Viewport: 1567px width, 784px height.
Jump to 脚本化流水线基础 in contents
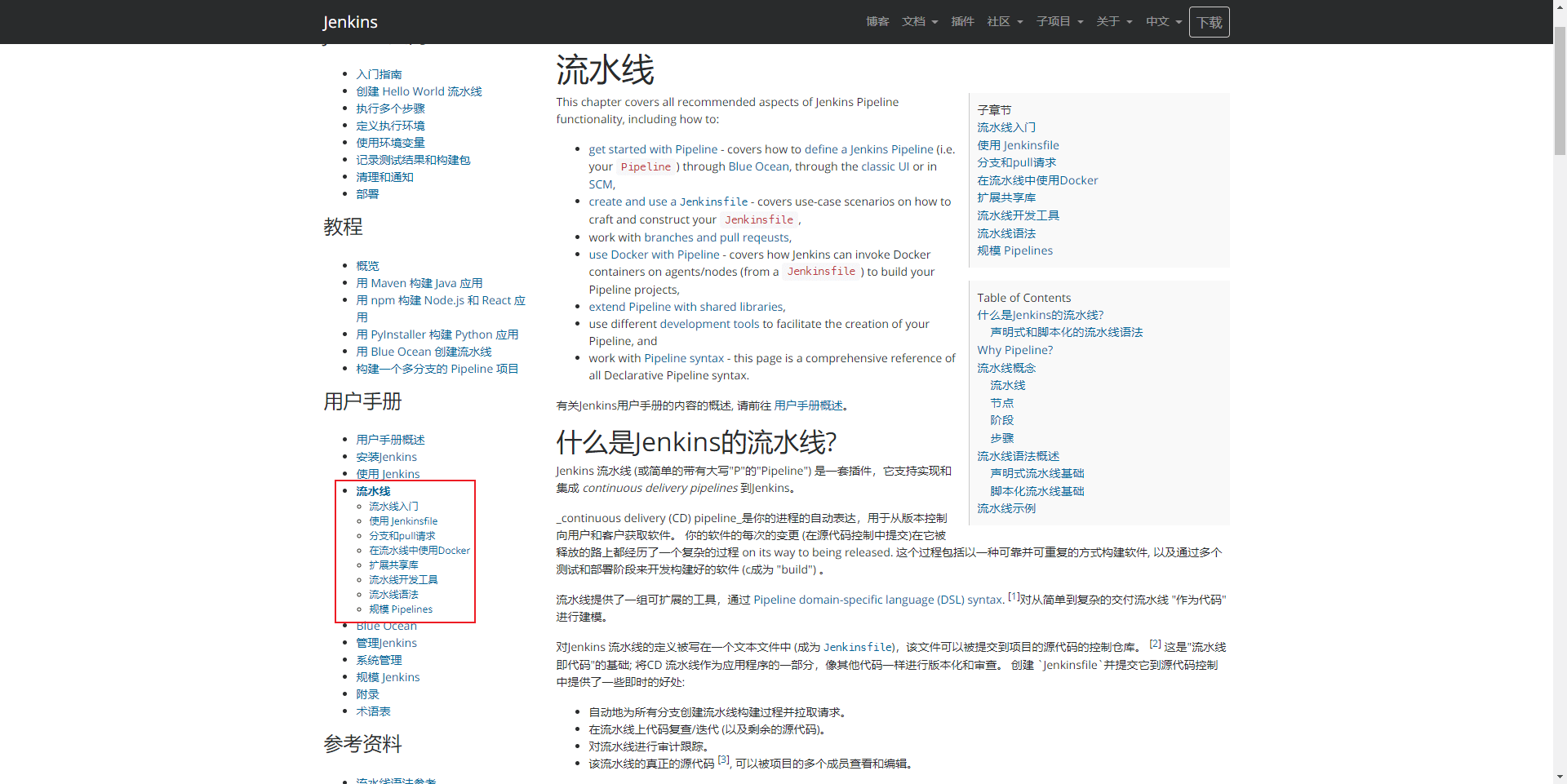1037,491
